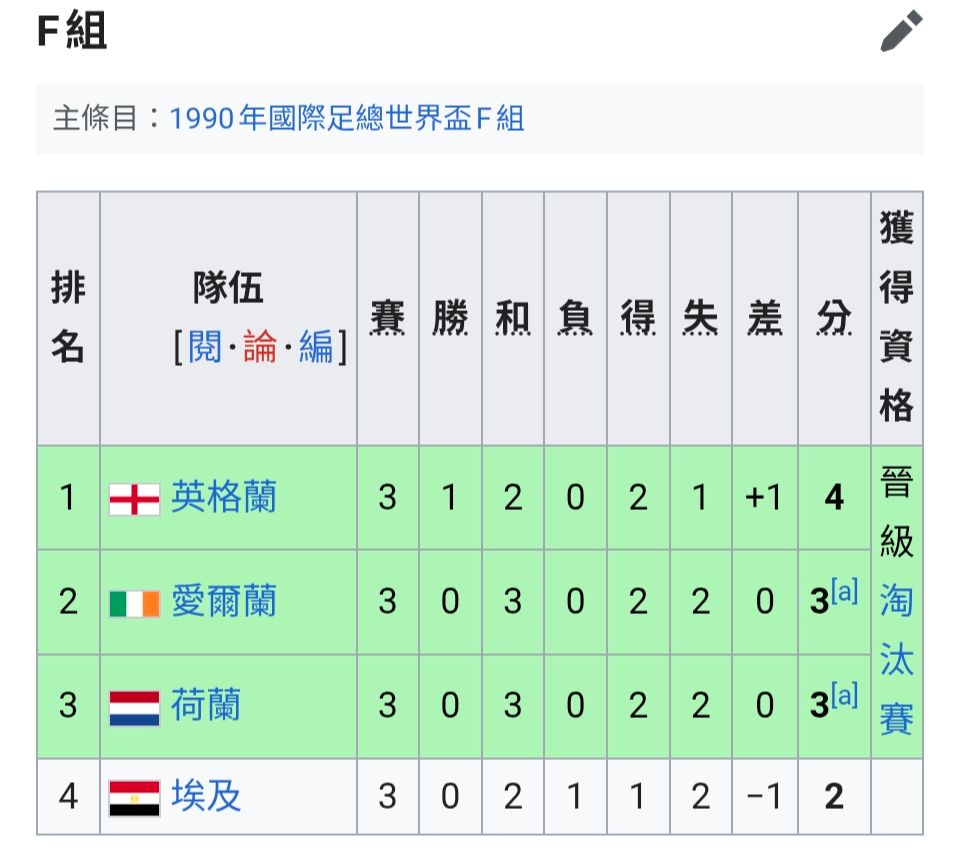The image size is (960, 850).
Task: Open footnote [a] in Ireland's points
Action: pyautogui.click(x=844, y=592)
